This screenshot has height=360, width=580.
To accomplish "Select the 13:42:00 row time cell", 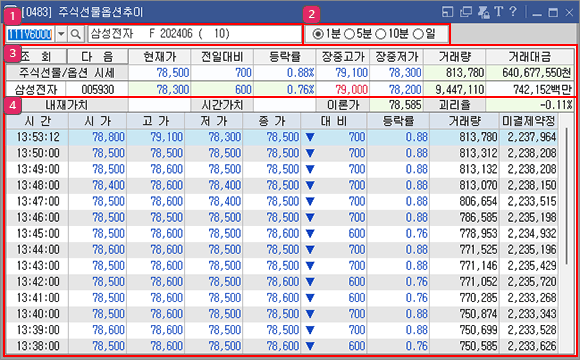I will 37,282.
